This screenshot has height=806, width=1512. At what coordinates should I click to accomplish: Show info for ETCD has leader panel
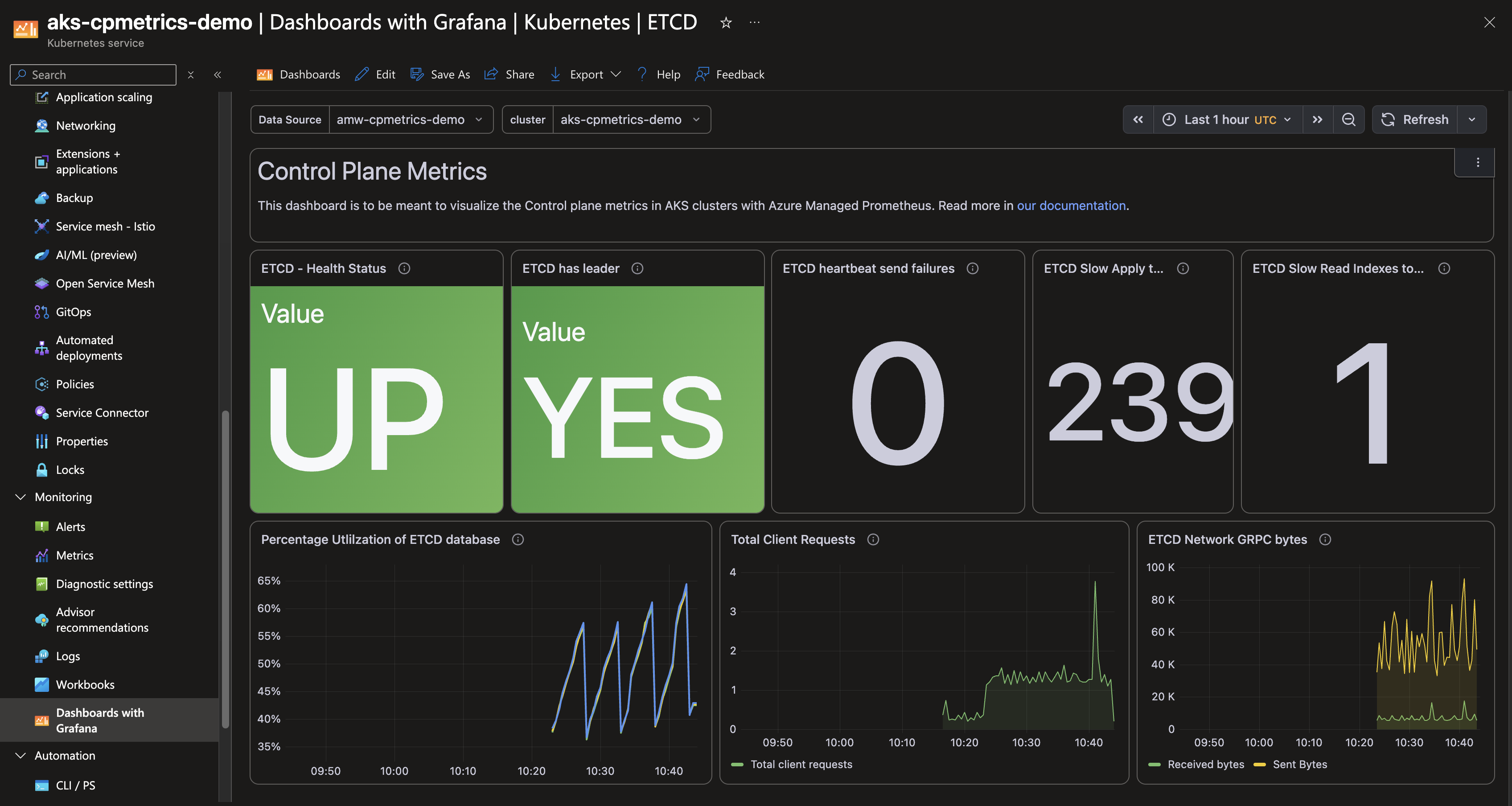click(637, 268)
